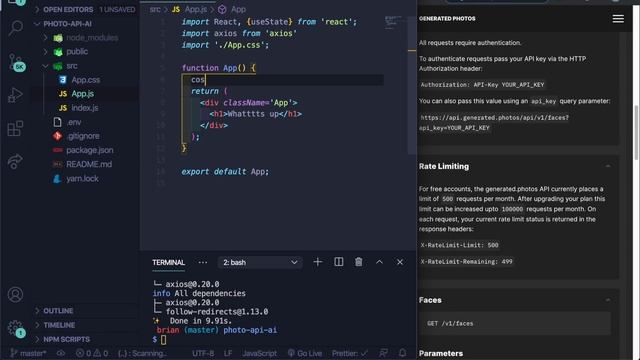Click src in the breadcrumb
640x360 pixels.
tap(155, 9)
